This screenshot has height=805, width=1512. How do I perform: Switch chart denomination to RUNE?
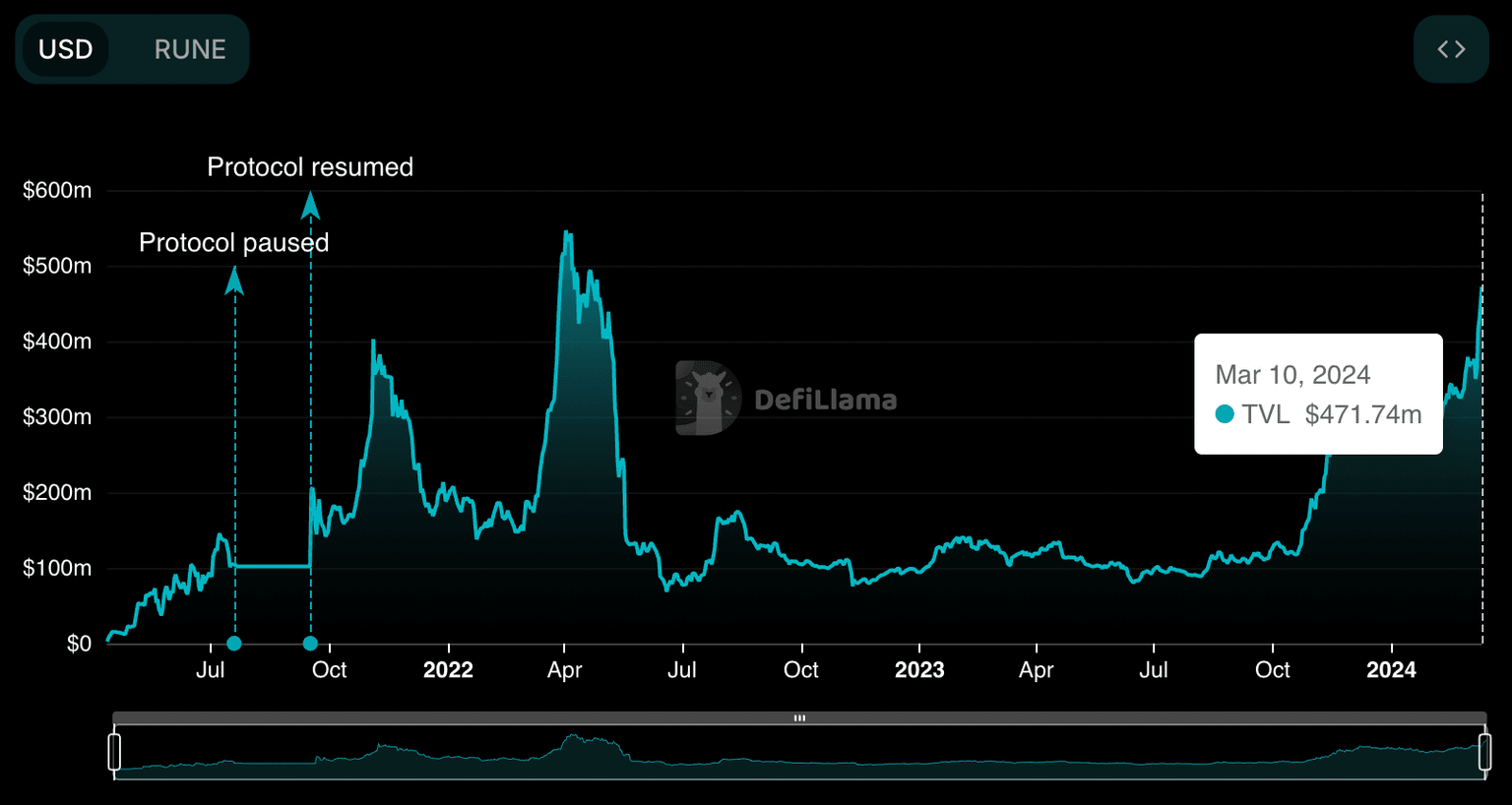point(190,49)
